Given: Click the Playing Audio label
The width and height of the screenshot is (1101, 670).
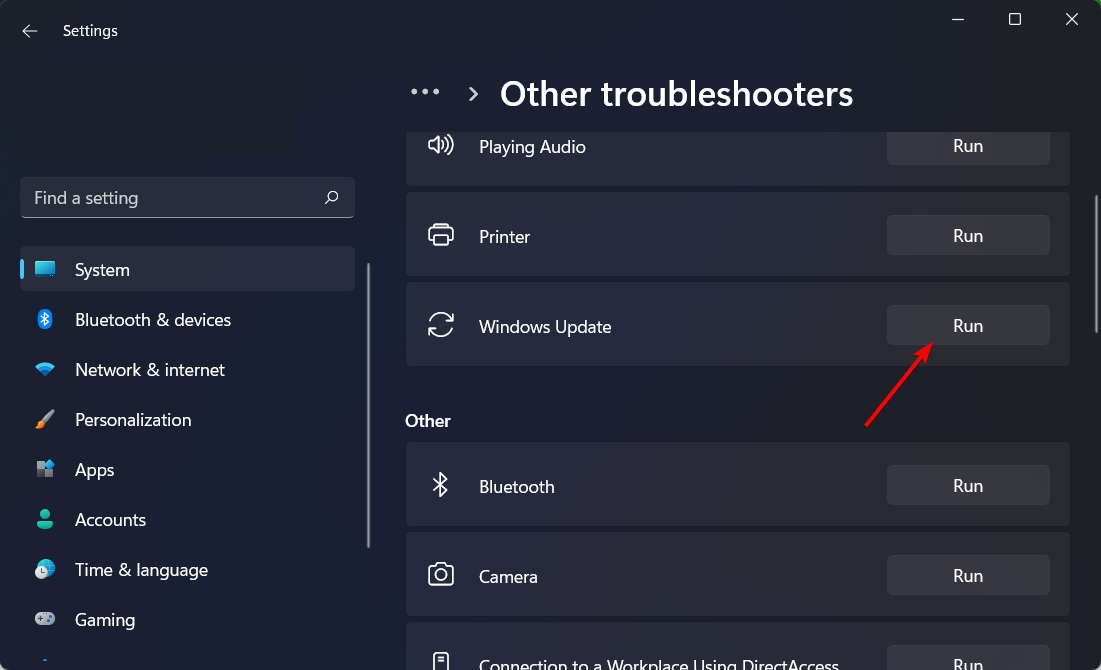Looking at the screenshot, I should pyautogui.click(x=532, y=147).
